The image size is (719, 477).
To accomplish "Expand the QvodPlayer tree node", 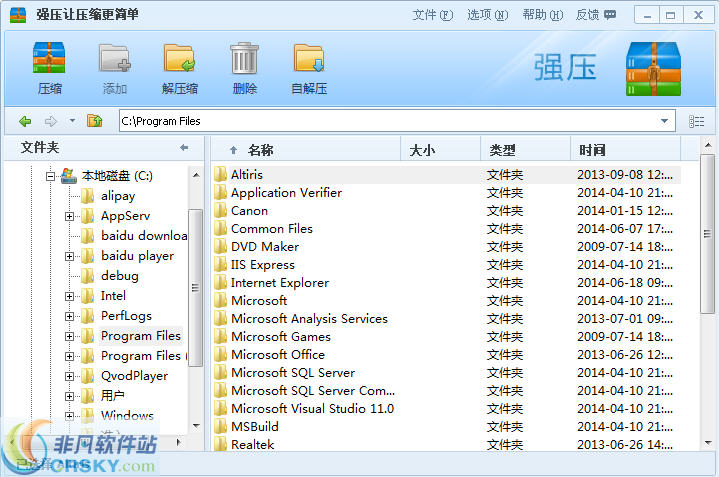I will tap(69, 376).
